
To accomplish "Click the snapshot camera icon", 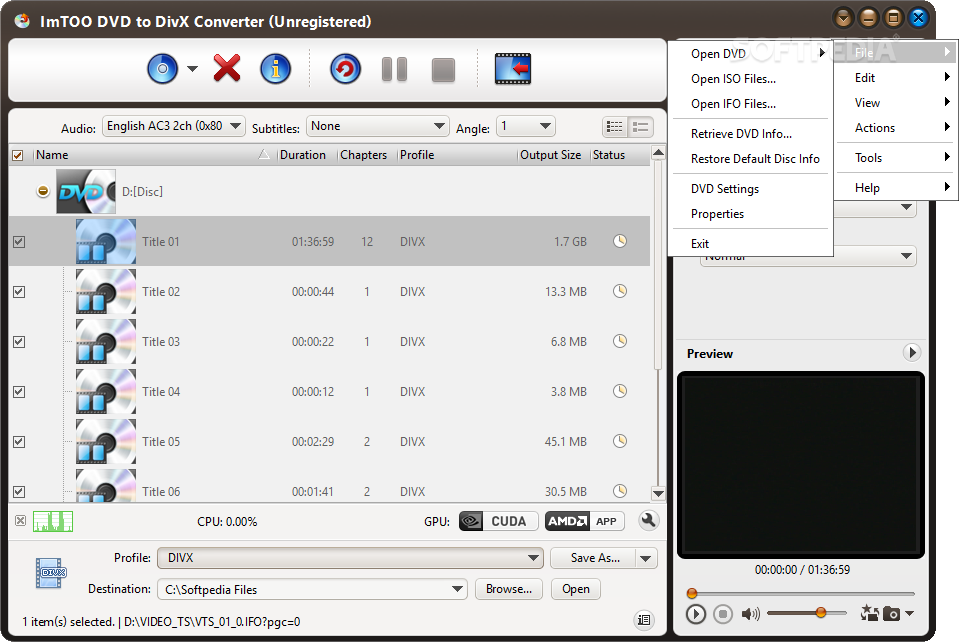I will [x=892, y=613].
